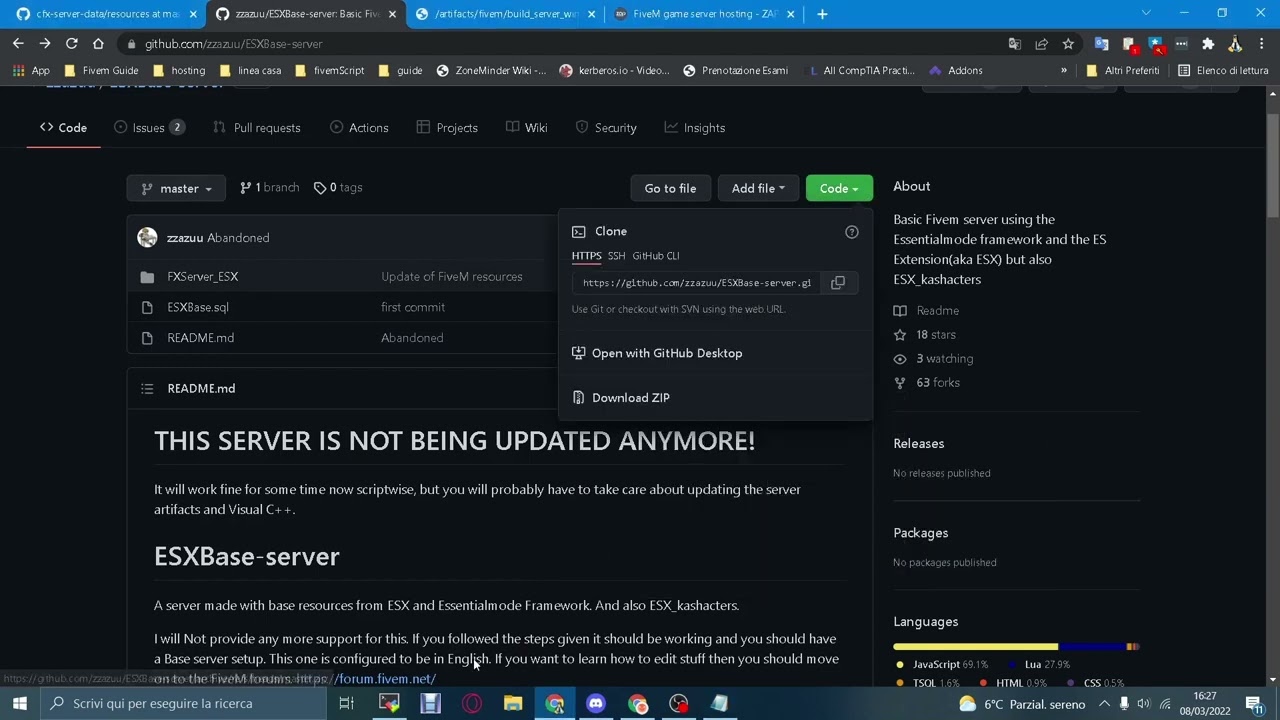Open the Insights tab
Screen dimensions: 1280x720
[x=695, y=128]
